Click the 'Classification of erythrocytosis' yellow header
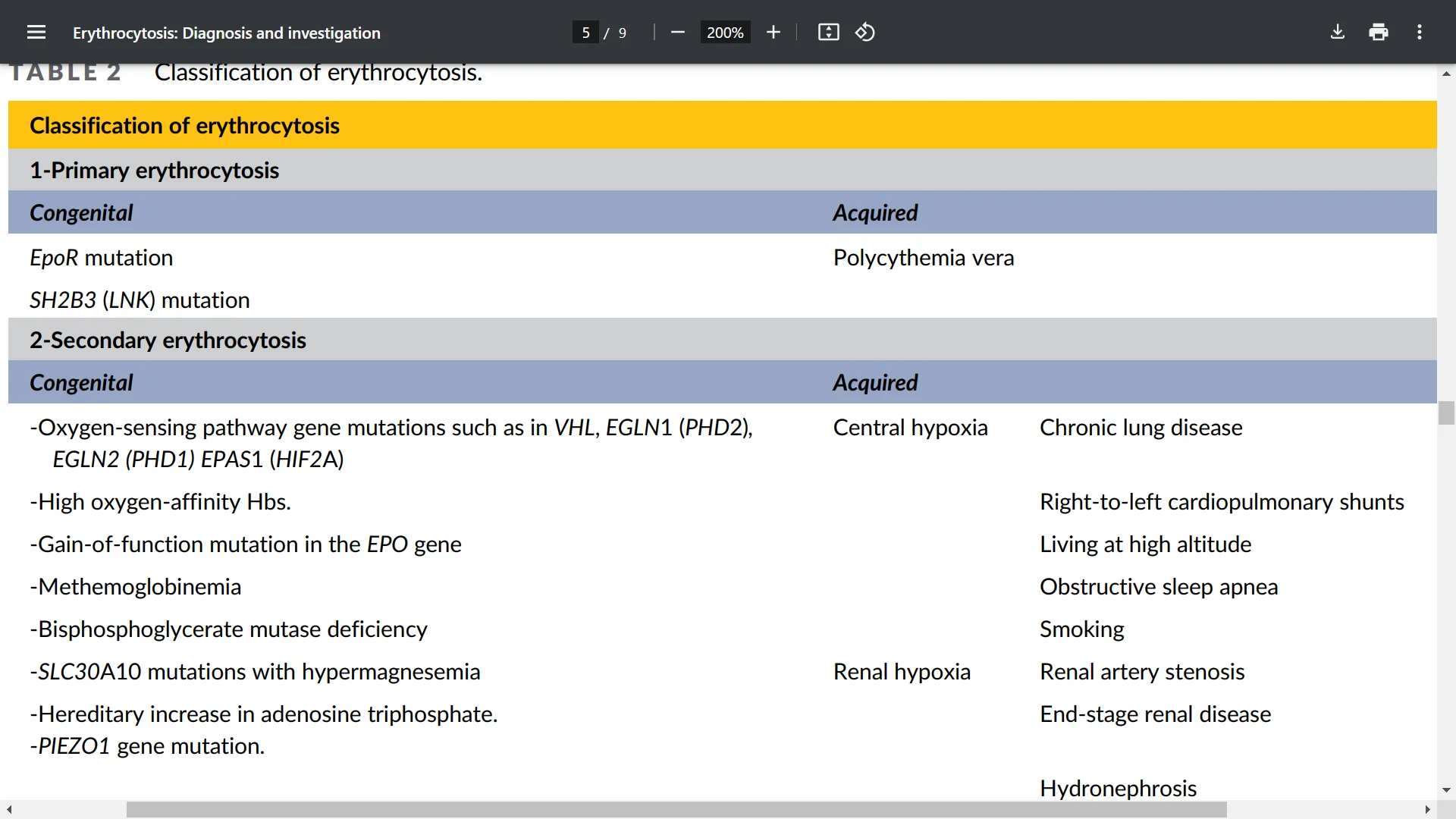The image size is (1456, 819). [722, 125]
